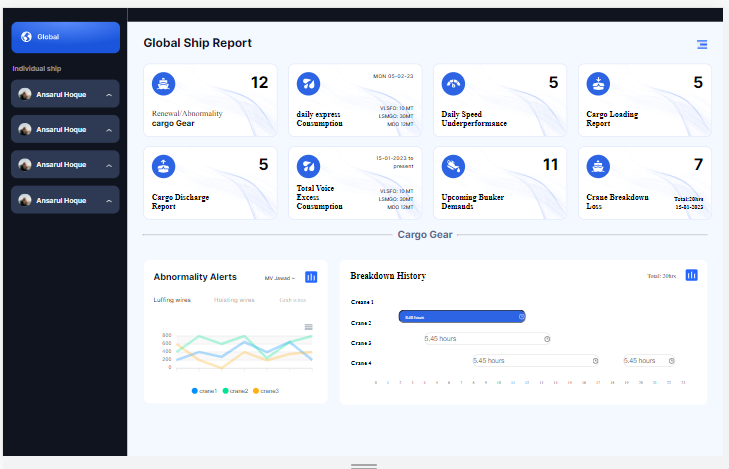
Task: Click the 'Individual ship' sidebar label
Action: pos(37,68)
